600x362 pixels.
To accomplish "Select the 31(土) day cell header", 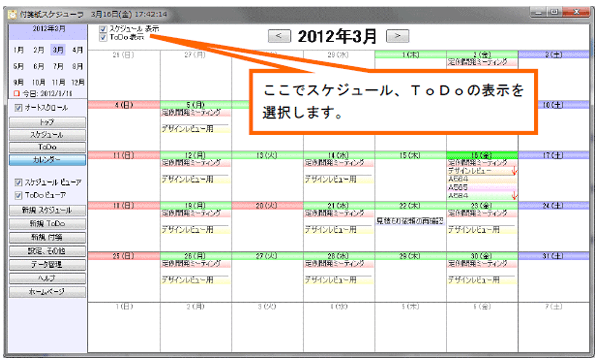I will click(x=553, y=256).
